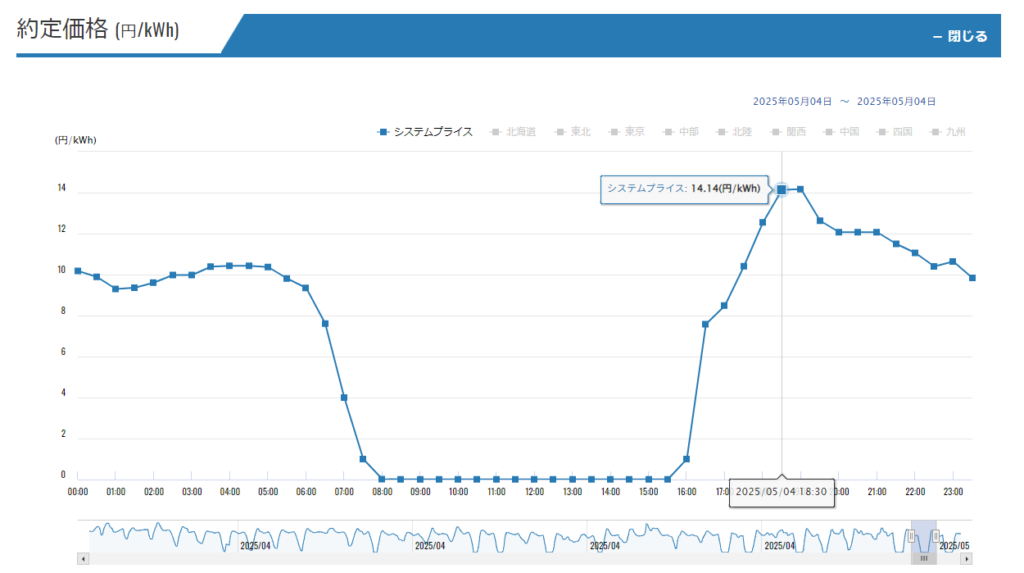Click the 06:30 data point
This screenshot has height=573, width=1024.
click(x=325, y=324)
